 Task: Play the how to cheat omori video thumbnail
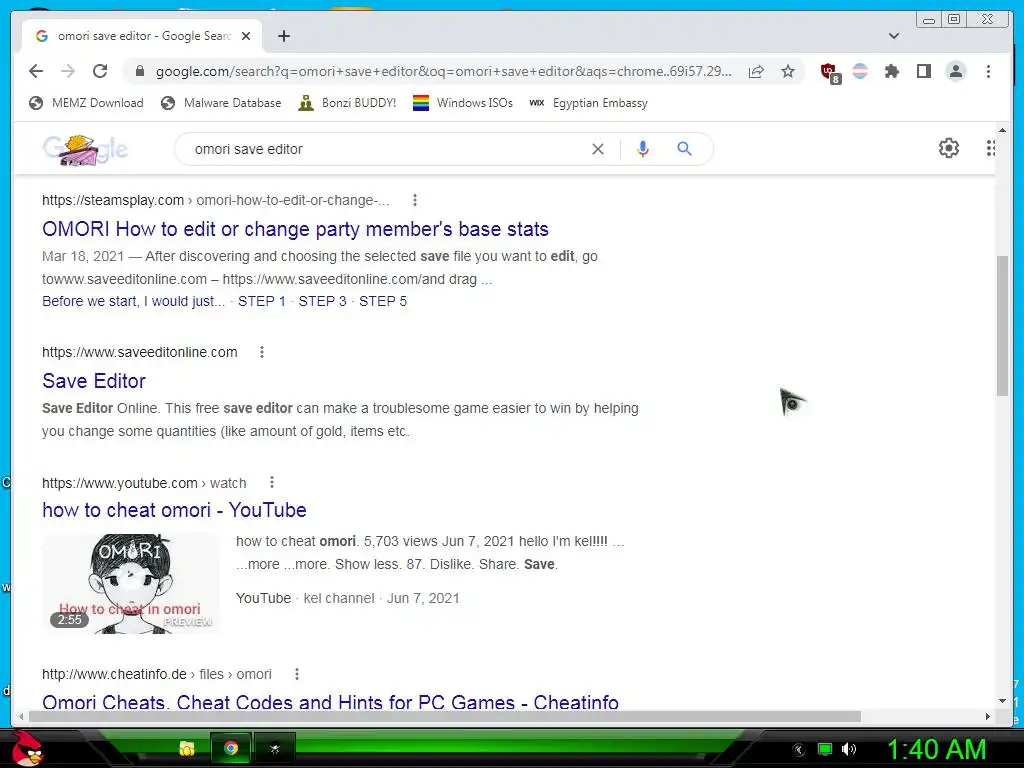[x=131, y=584]
